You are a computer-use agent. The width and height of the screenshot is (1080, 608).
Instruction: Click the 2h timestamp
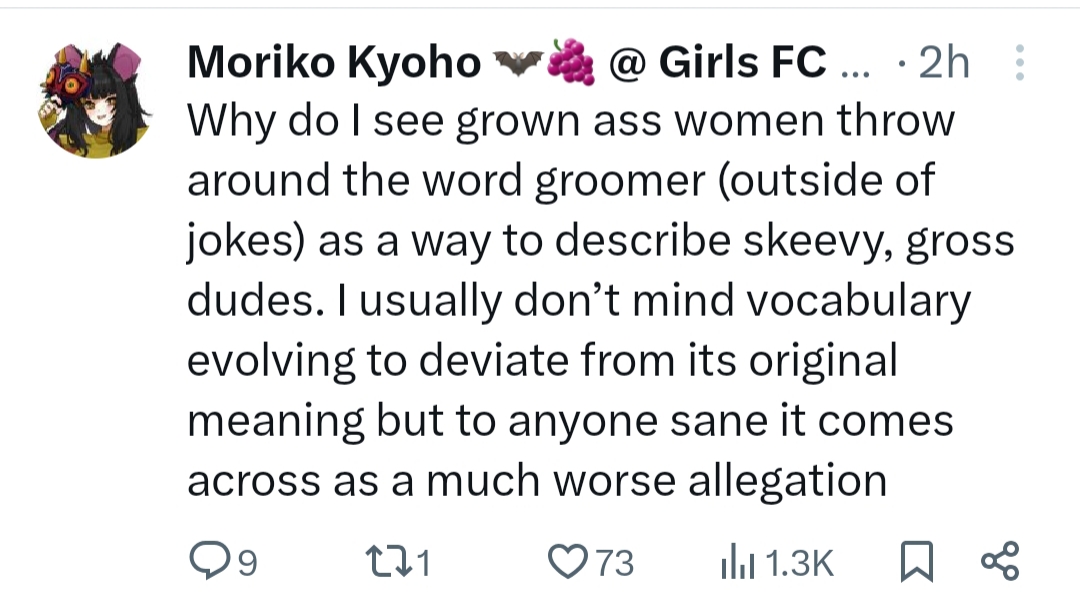pyautogui.click(x=944, y=64)
